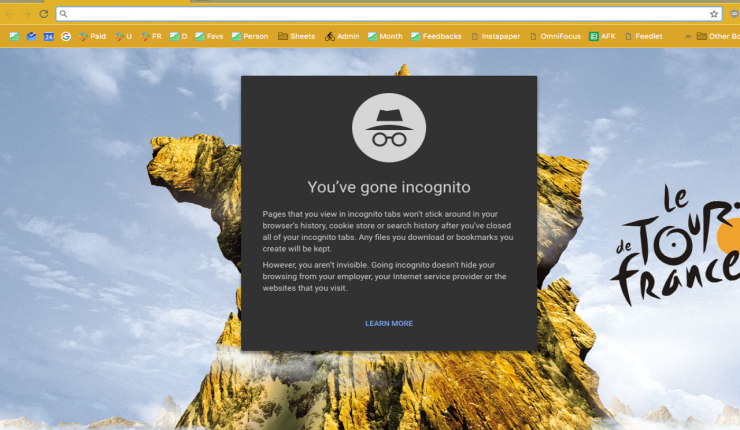
Task: Open the AFK spreadsheet bookmark
Action: click(x=602, y=36)
